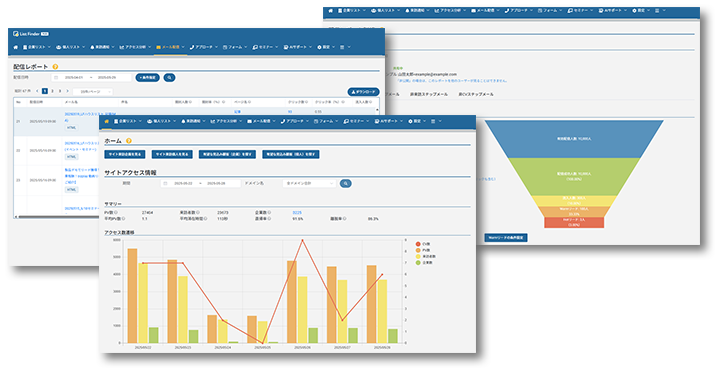Open フォーム menu in ホーム window
The height and width of the screenshot is (368, 718).
(326, 121)
